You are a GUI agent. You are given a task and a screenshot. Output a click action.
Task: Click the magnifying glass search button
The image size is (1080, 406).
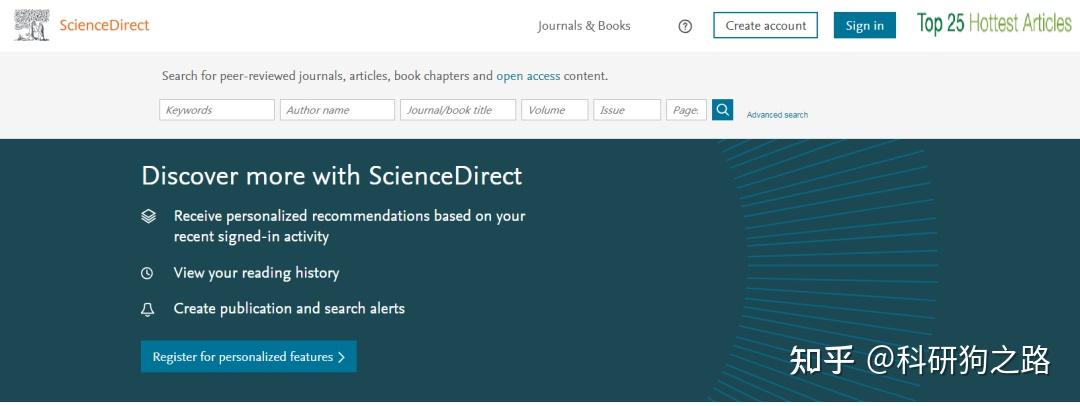pos(722,110)
